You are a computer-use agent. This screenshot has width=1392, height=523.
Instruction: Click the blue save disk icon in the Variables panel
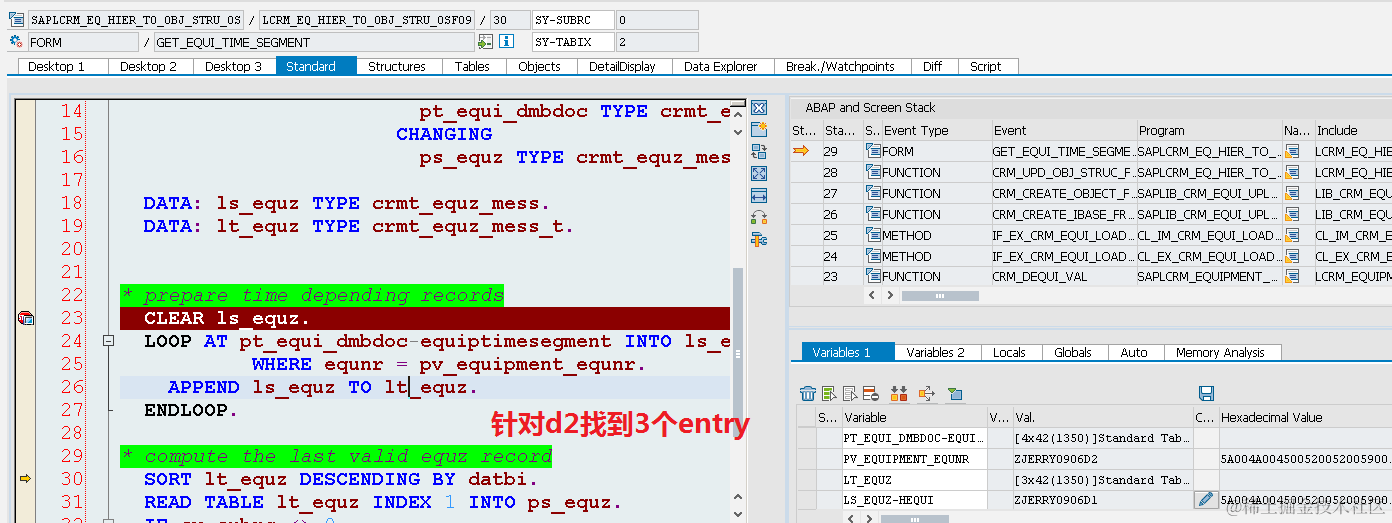(1206, 394)
